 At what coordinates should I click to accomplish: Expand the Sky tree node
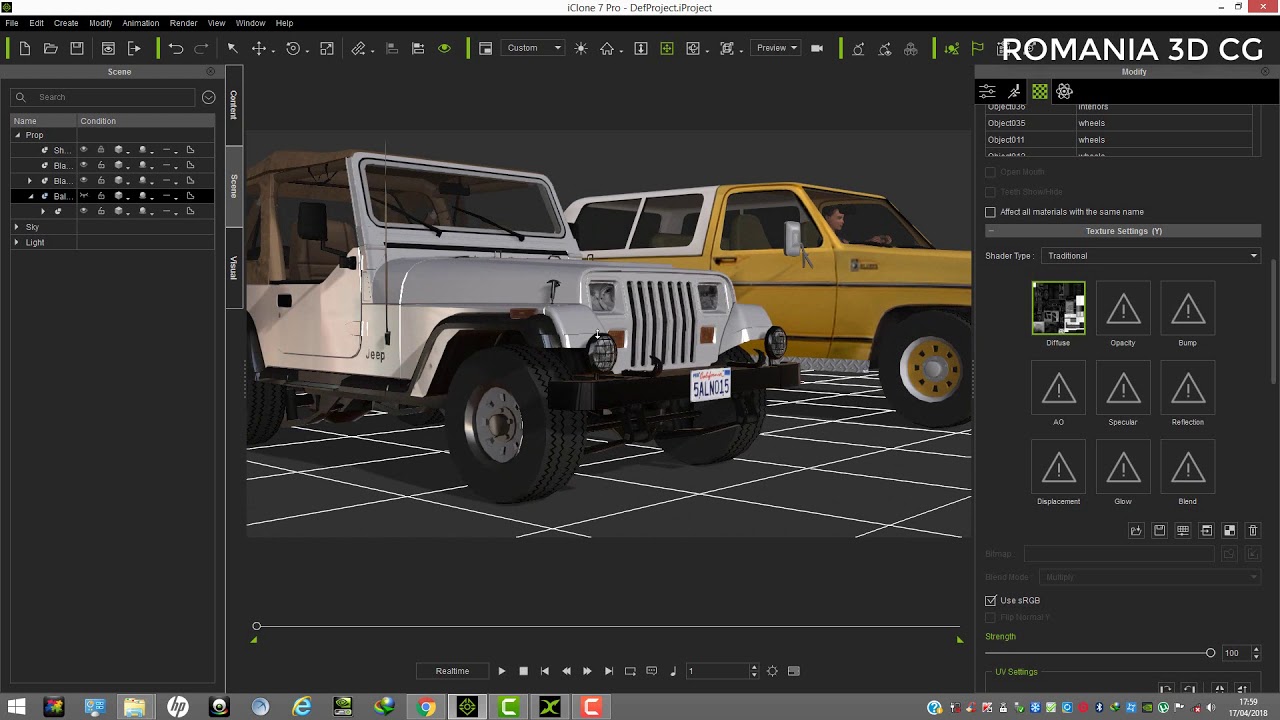pyautogui.click(x=17, y=227)
